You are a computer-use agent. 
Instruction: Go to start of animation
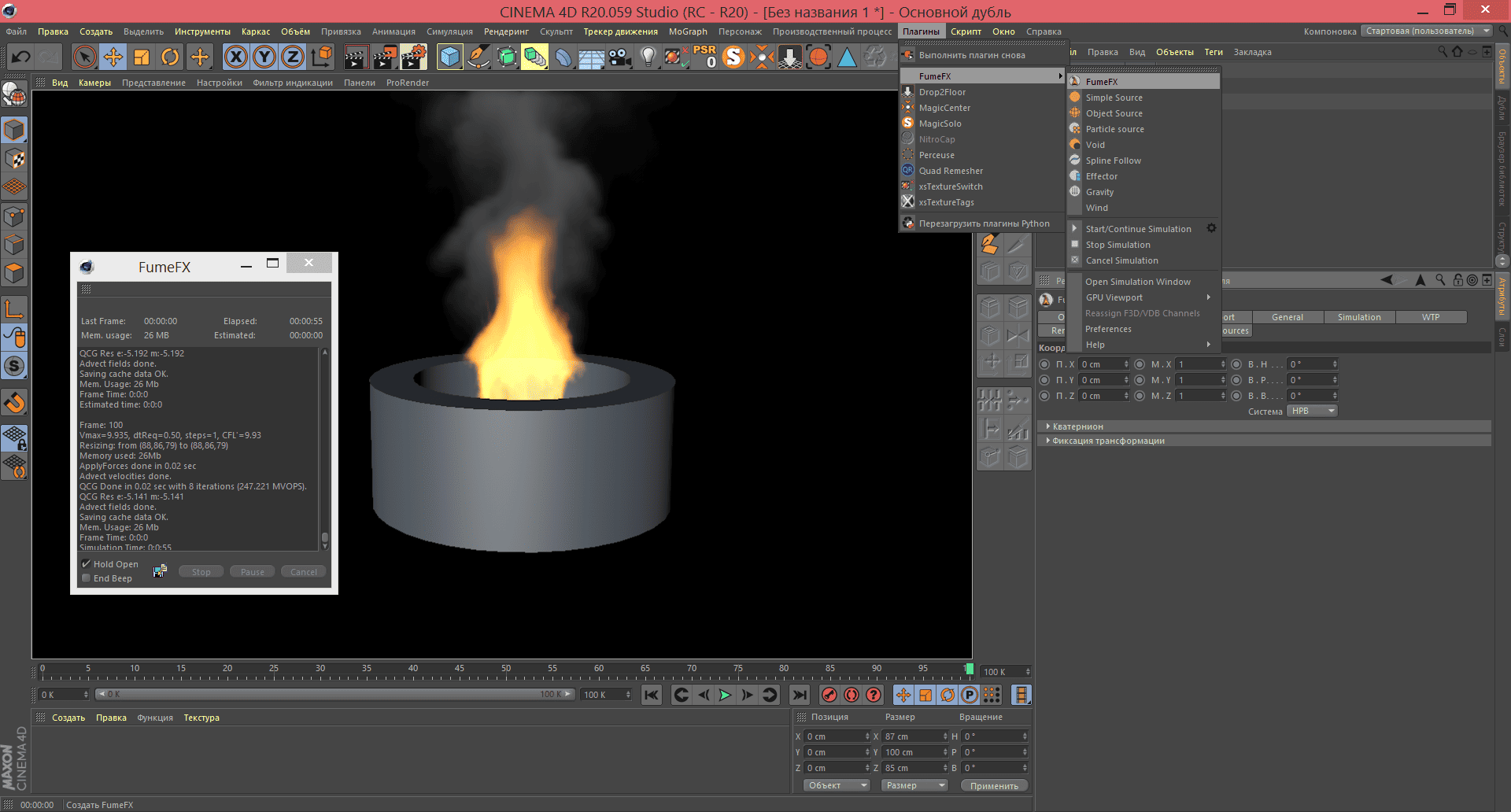[x=651, y=695]
